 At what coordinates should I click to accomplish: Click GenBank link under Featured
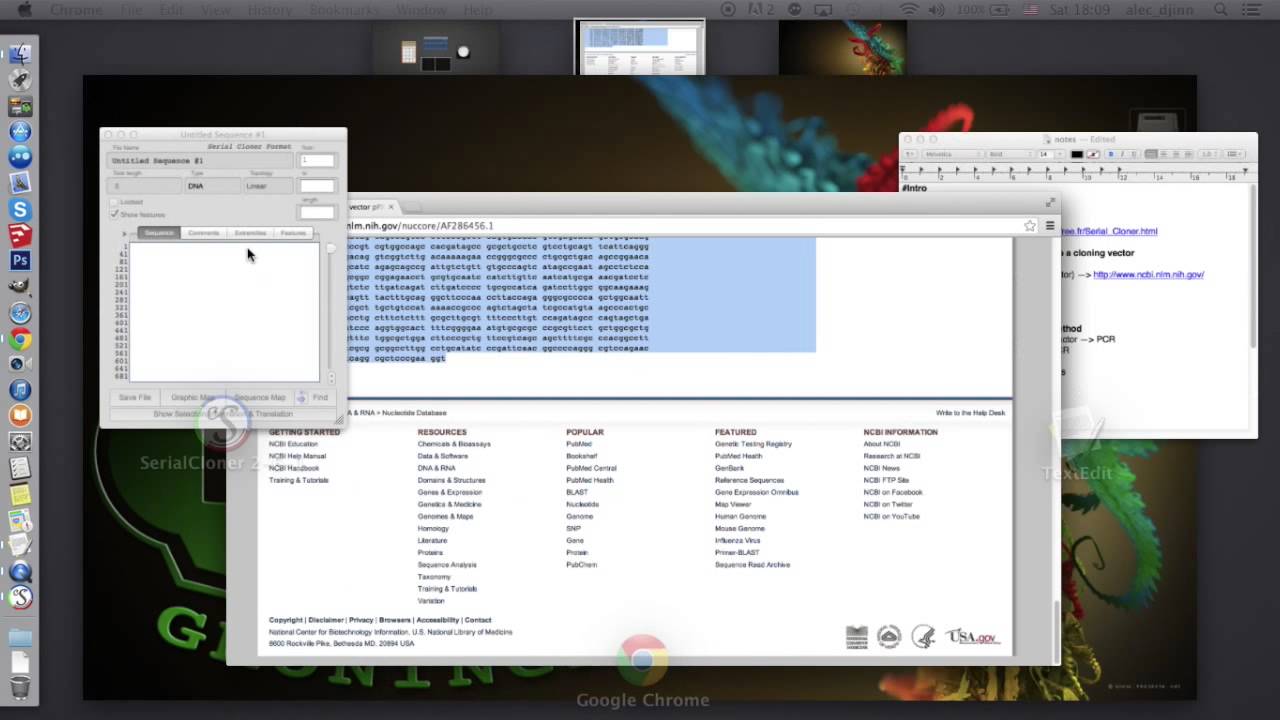[729, 468]
